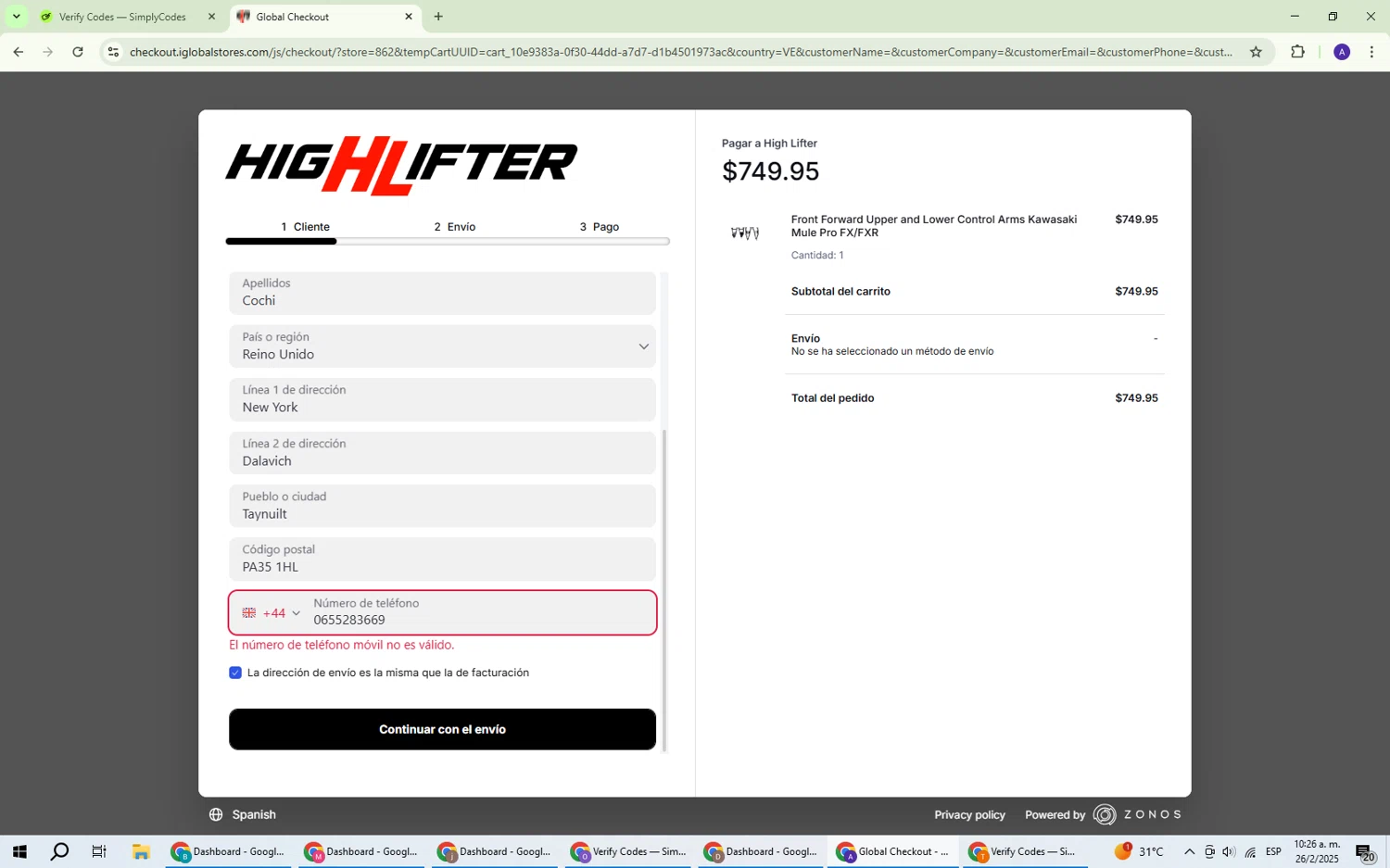Viewport: 1390px width, 868px height.
Task: Click Continuar con el envío button
Action: pos(442,729)
